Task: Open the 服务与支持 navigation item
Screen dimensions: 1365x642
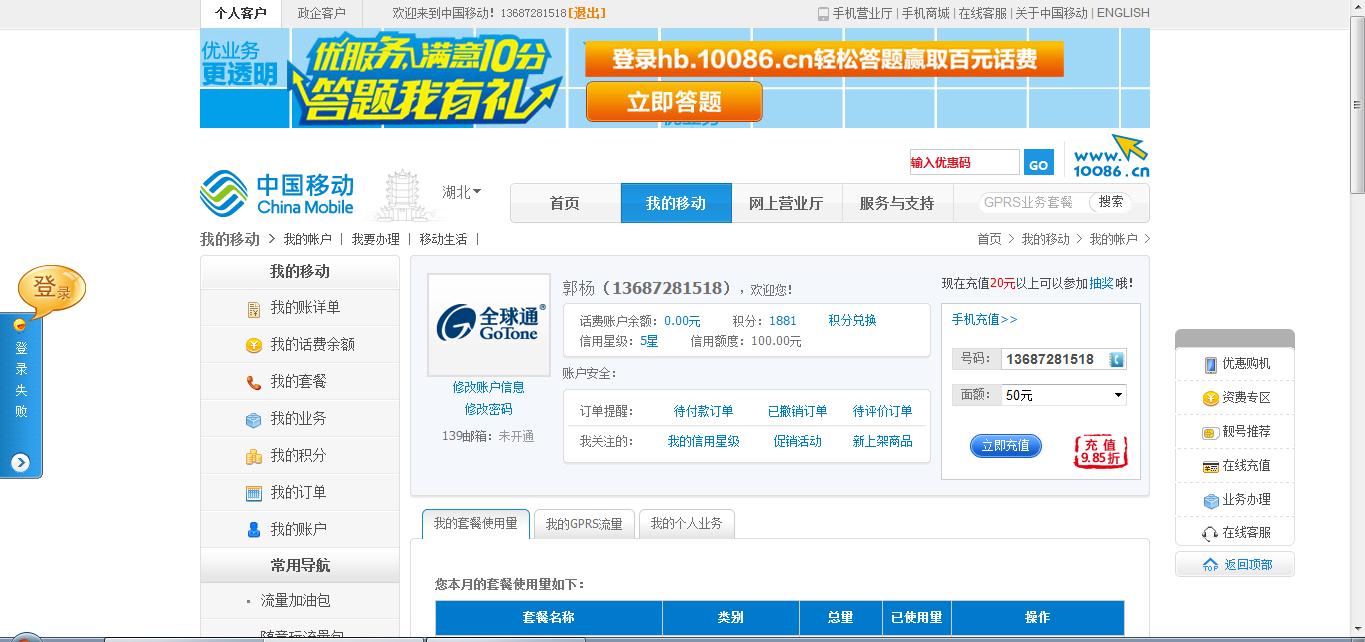Action: pyautogui.click(x=897, y=203)
